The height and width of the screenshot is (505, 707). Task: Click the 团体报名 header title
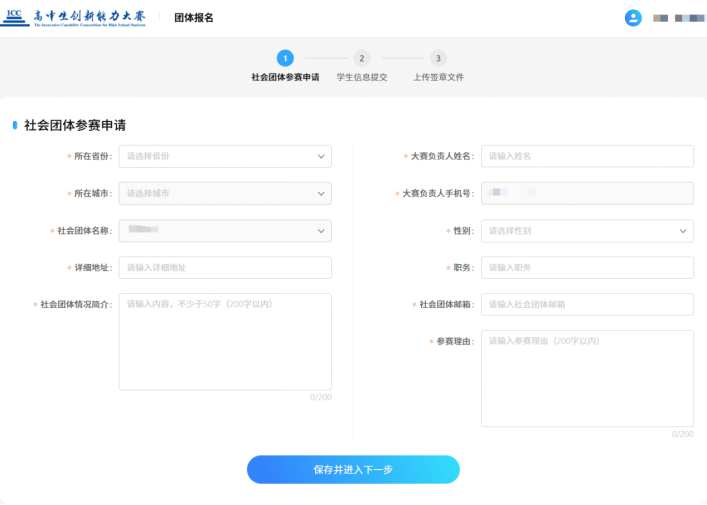click(194, 18)
